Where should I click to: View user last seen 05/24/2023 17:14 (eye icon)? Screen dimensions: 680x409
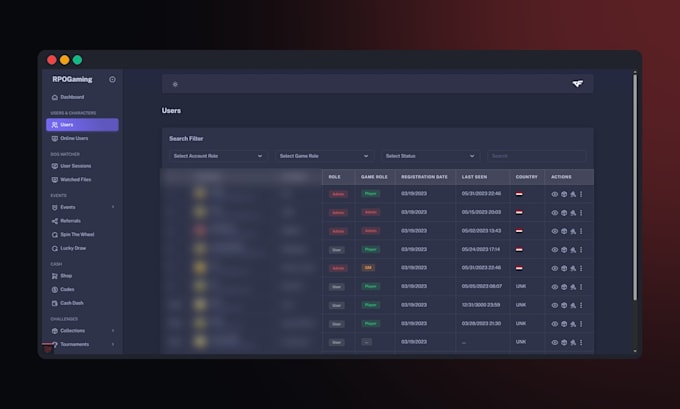click(555, 250)
